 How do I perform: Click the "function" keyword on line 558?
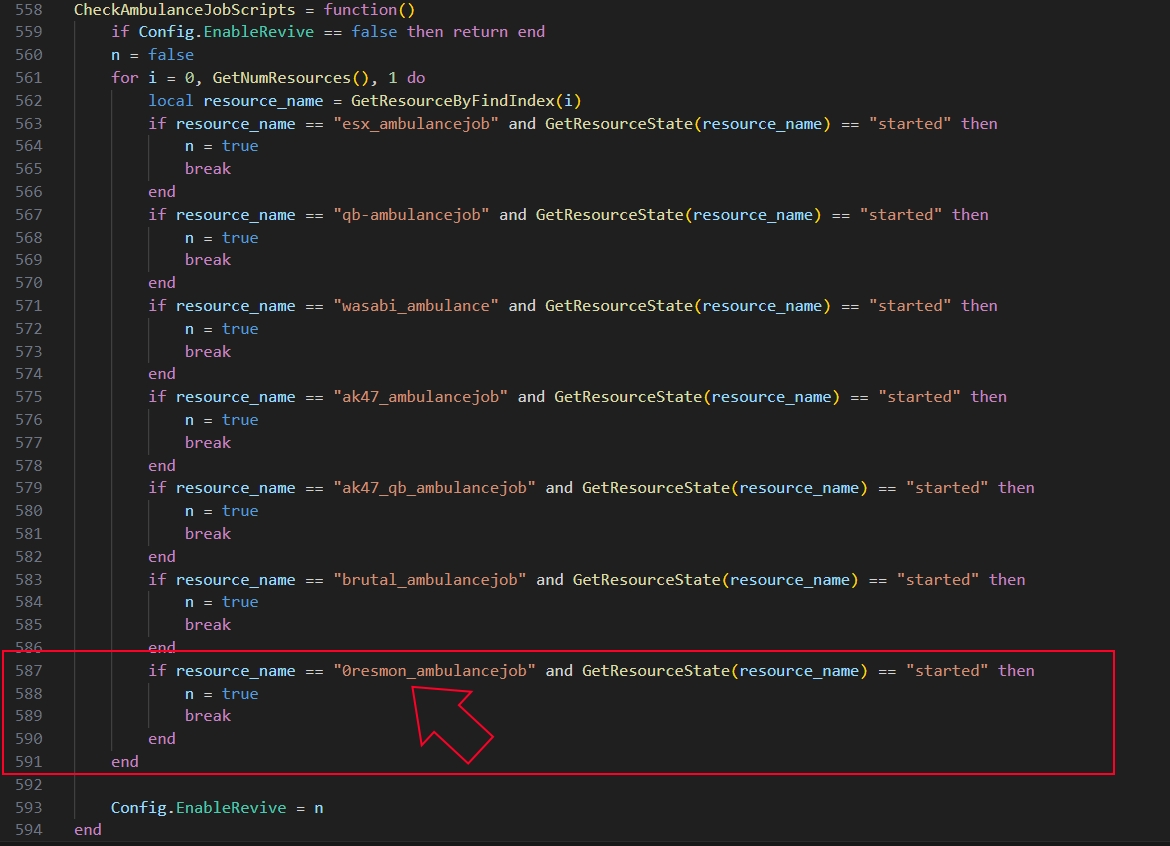pyautogui.click(x=360, y=9)
